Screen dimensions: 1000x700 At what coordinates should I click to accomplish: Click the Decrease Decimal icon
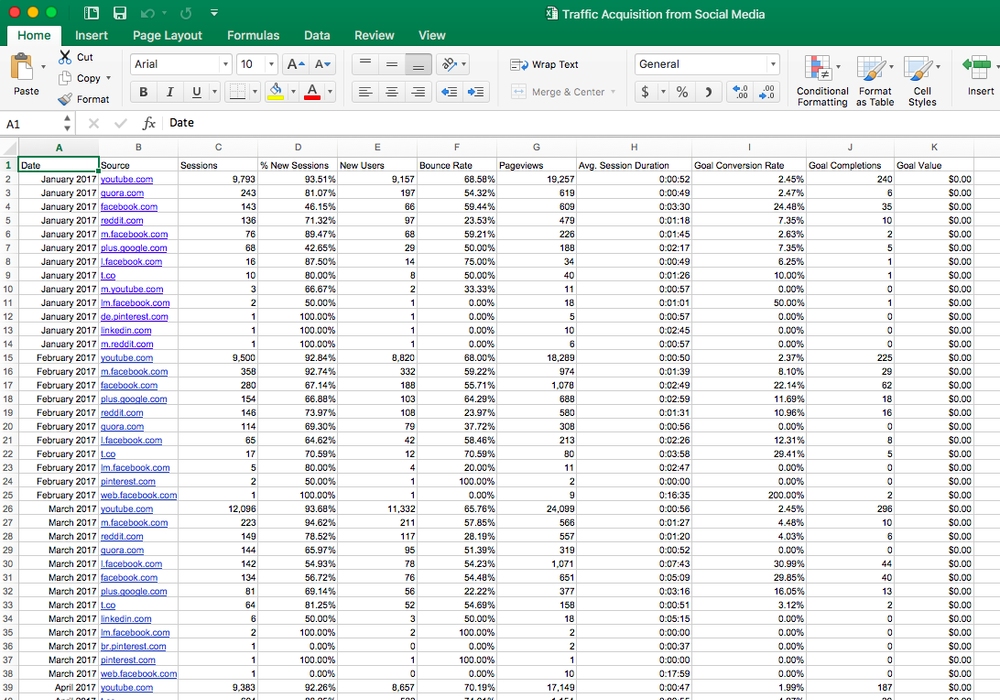767,92
